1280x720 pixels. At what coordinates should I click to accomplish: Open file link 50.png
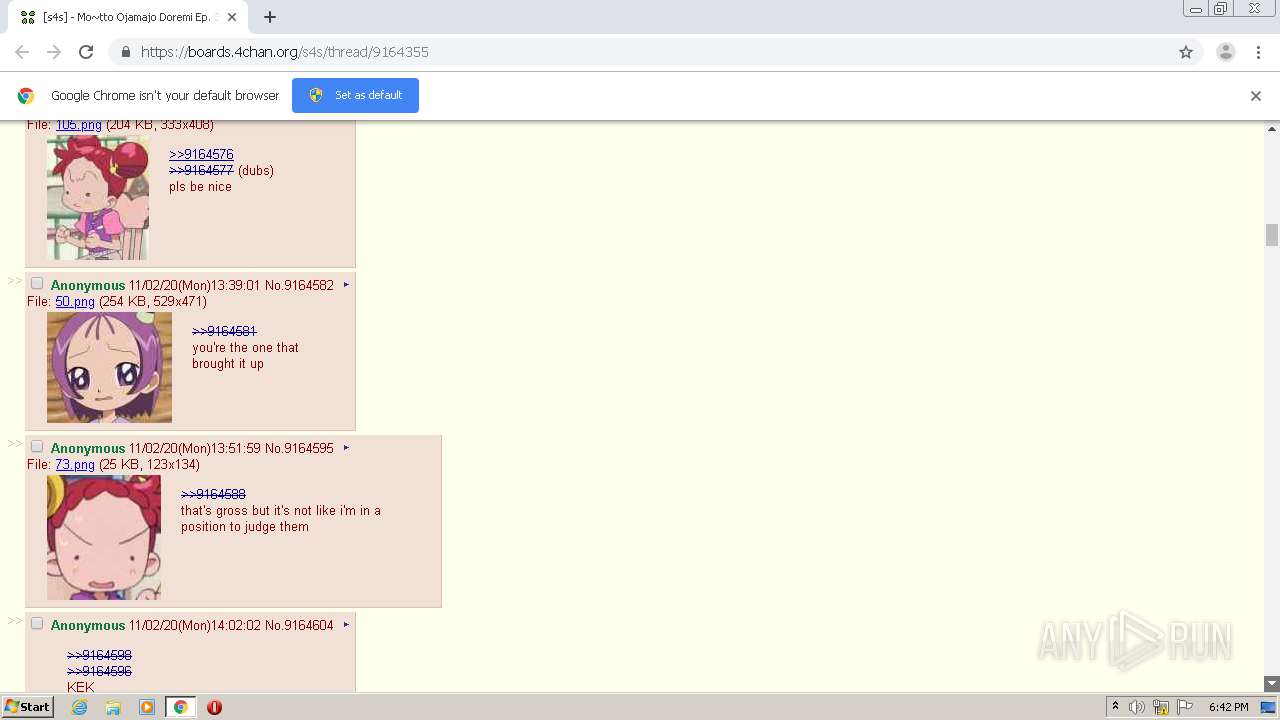tap(75, 301)
